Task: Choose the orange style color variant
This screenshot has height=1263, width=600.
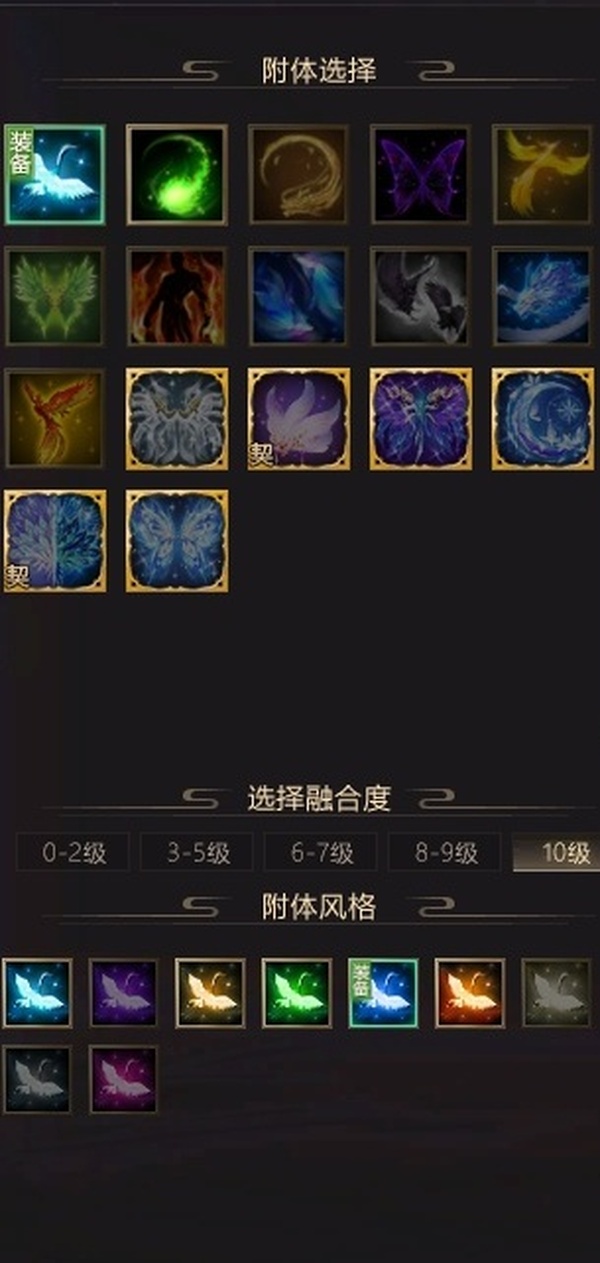Action: [x=470, y=993]
